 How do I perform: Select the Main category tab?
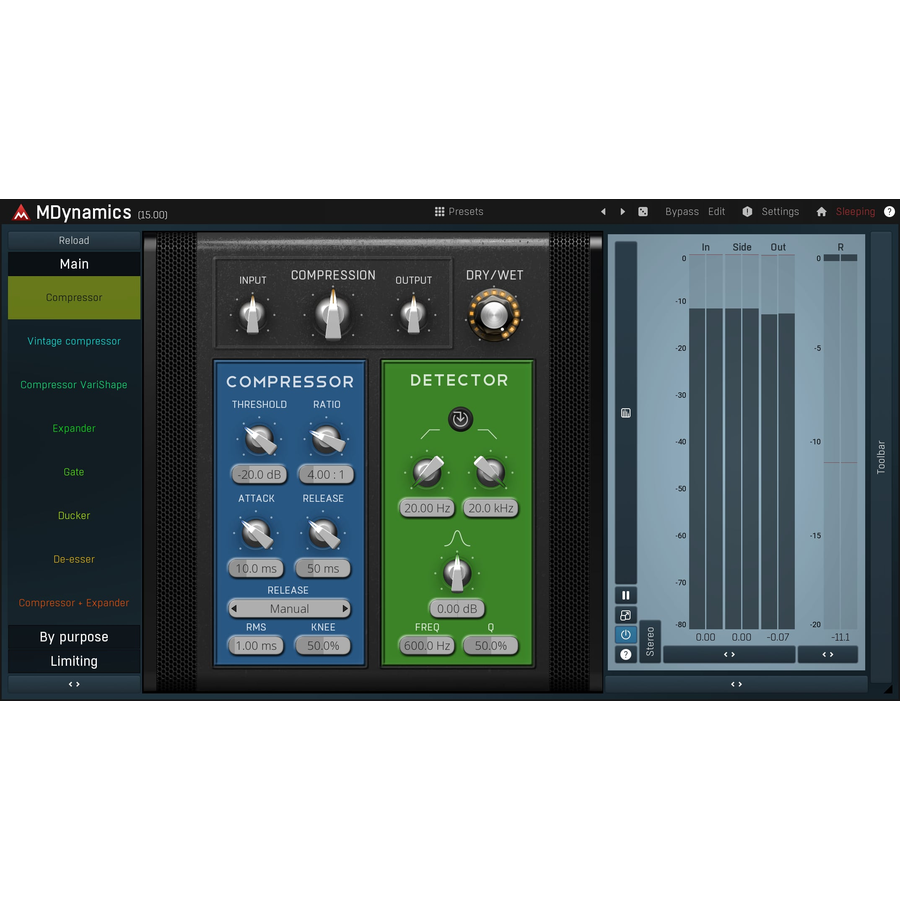point(74,264)
